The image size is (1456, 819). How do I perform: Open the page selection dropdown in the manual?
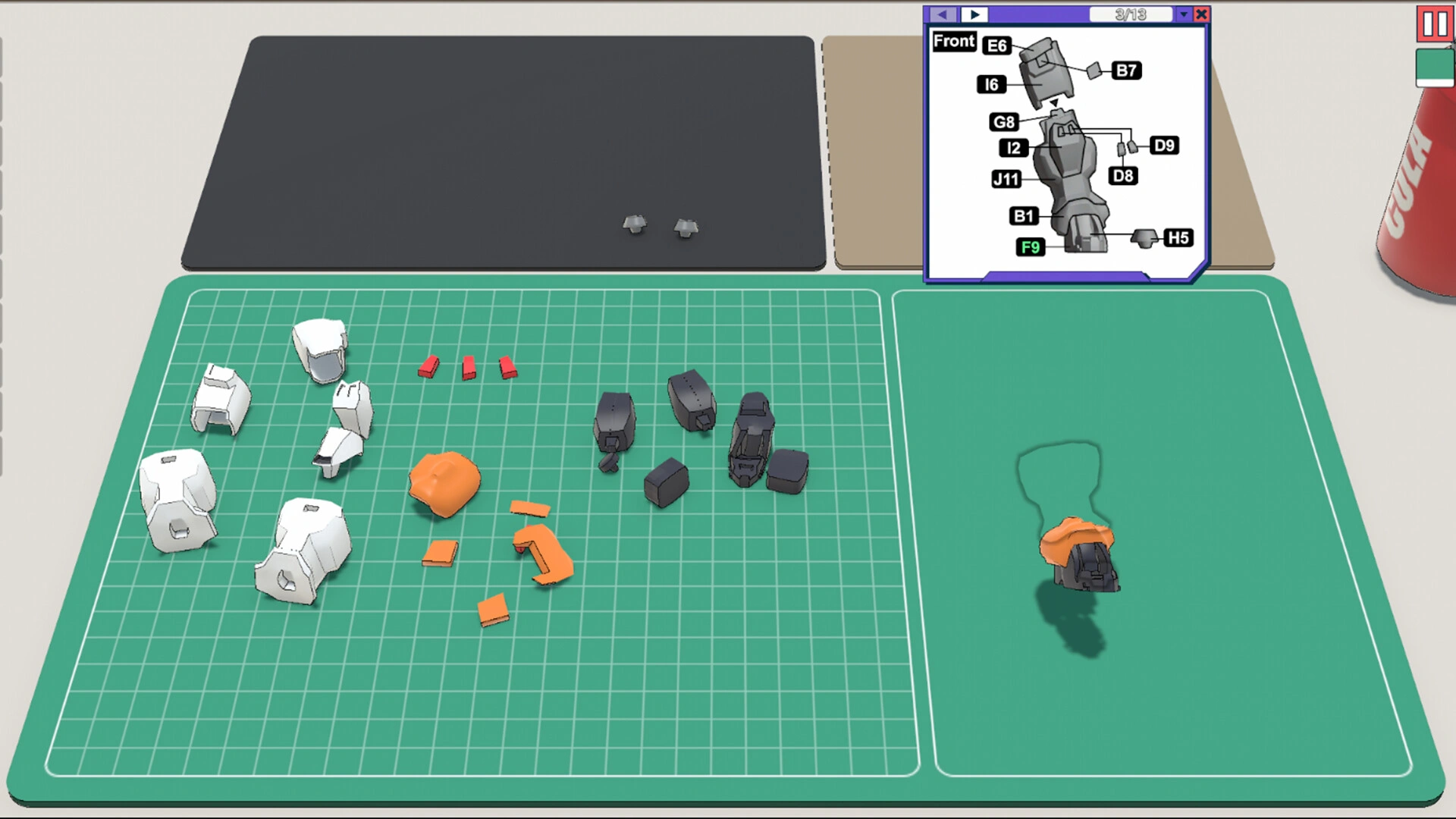(x=1183, y=14)
